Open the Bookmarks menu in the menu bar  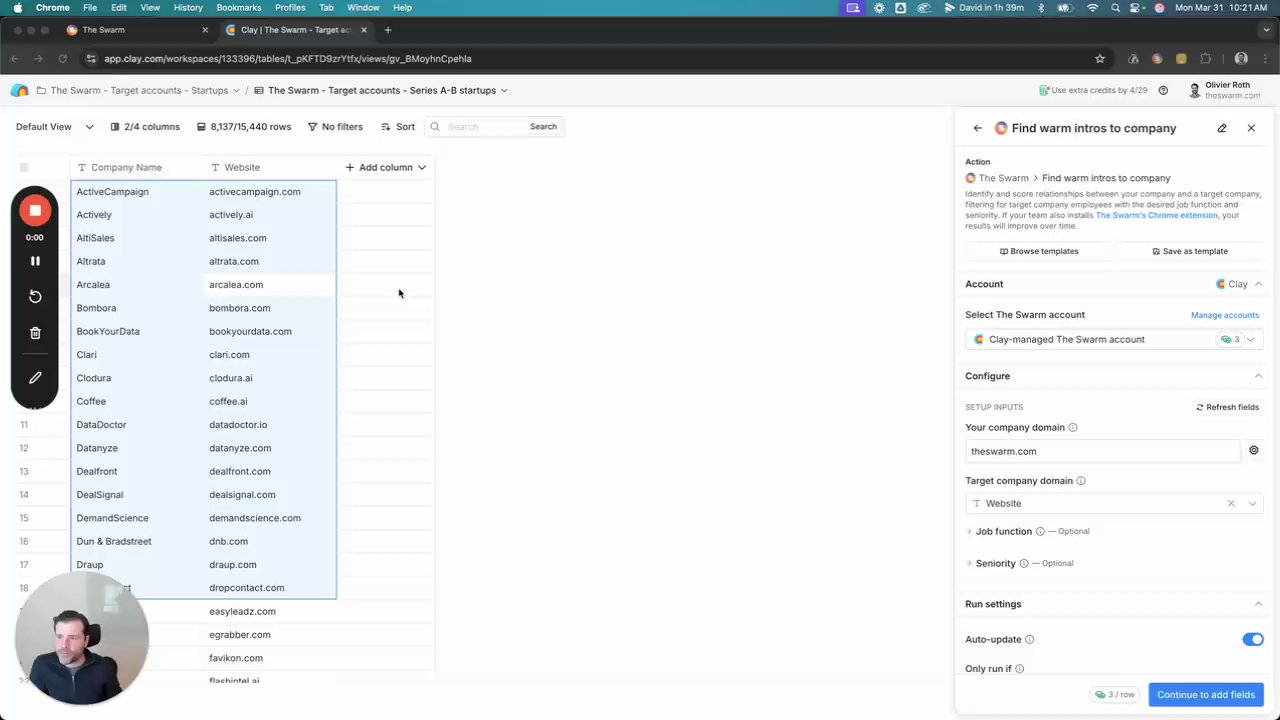pos(238,7)
